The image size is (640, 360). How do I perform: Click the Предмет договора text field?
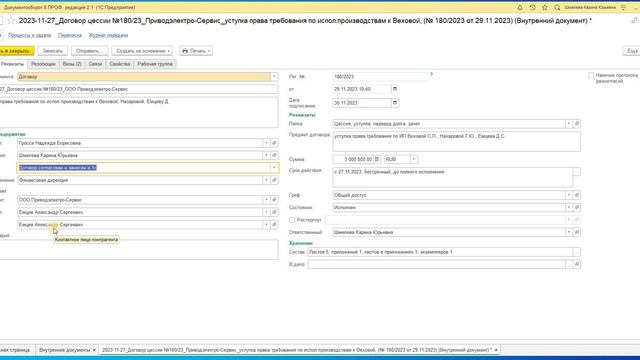456,142
